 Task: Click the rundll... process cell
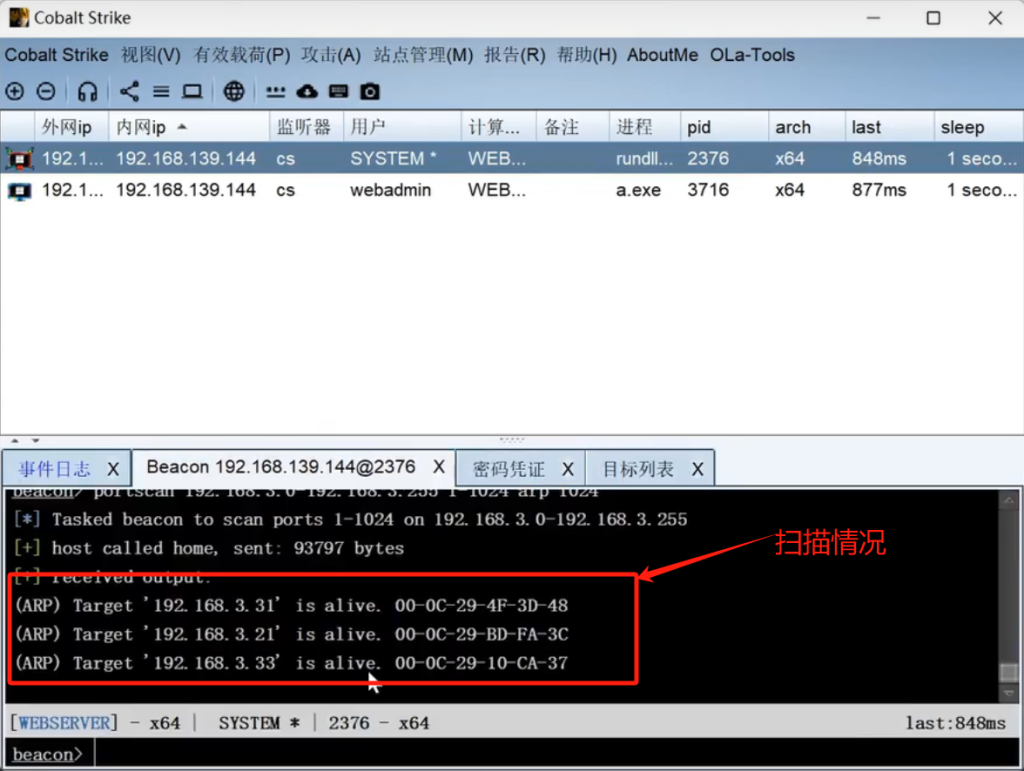(645, 159)
